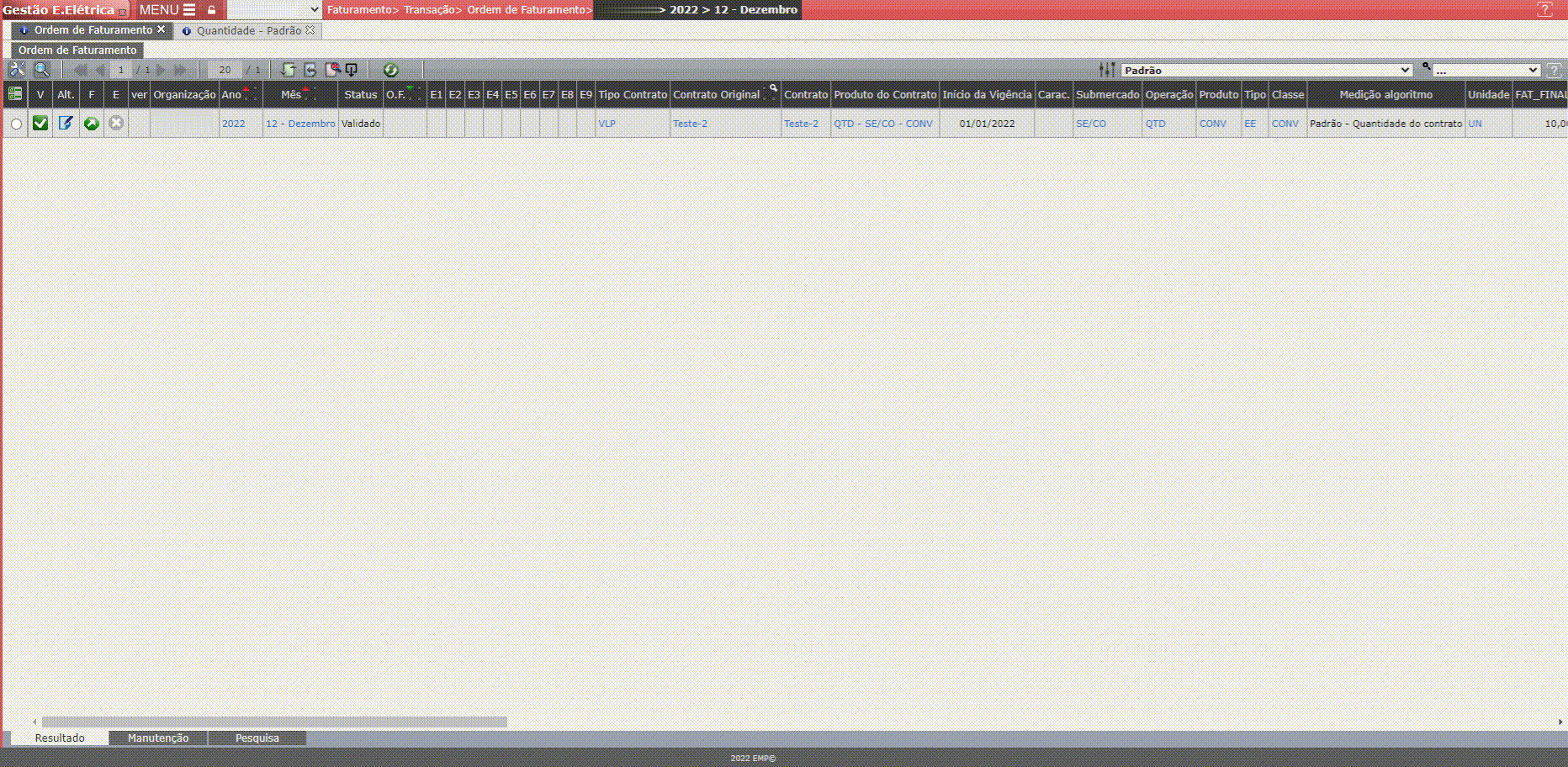Click the grey X exclude icon in row
The height and width of the screenshot is (767, 1568).
pyautogui.click(x=116, y=124)
